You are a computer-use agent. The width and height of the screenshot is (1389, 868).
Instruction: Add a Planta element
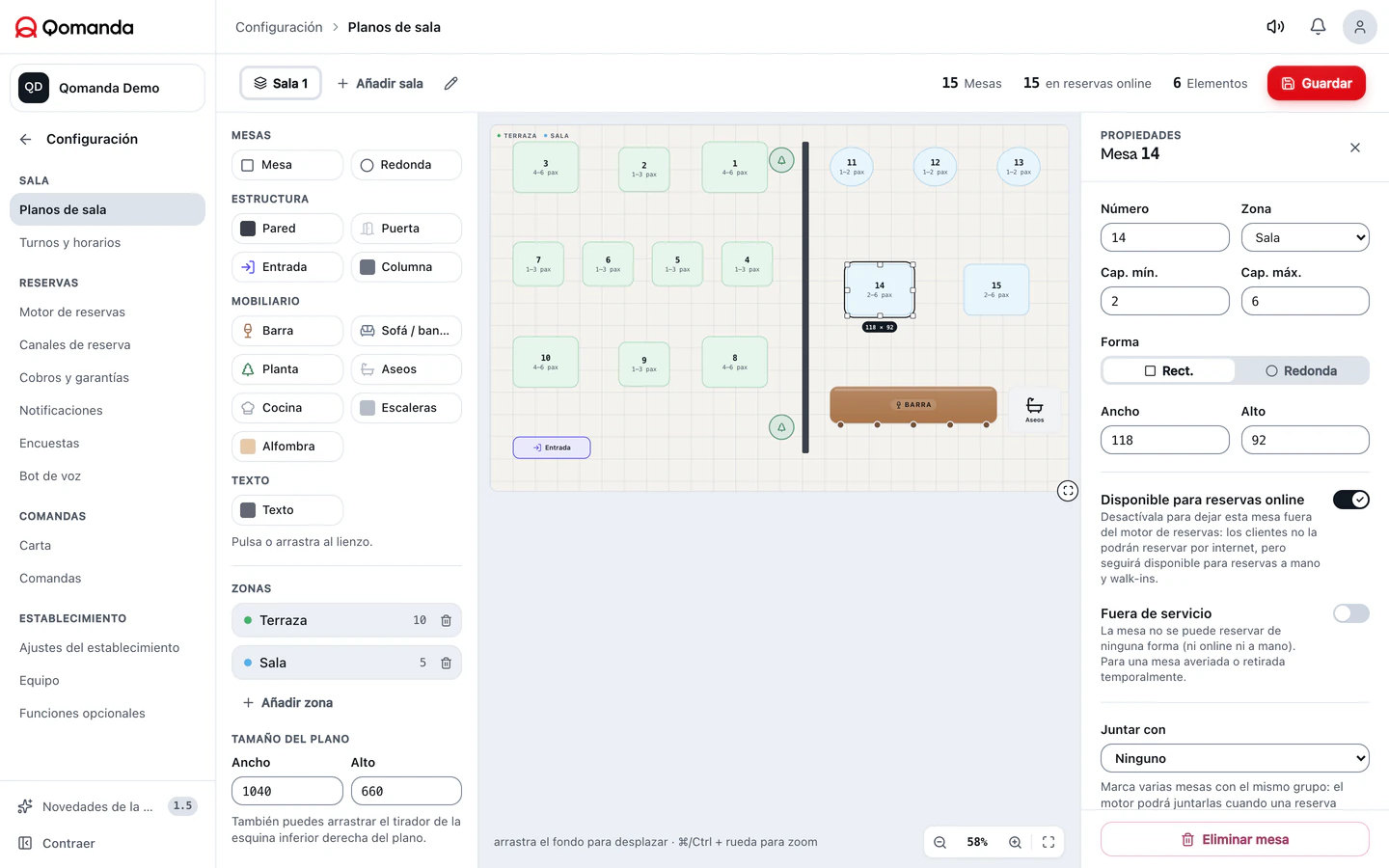[x=287, y=369]
